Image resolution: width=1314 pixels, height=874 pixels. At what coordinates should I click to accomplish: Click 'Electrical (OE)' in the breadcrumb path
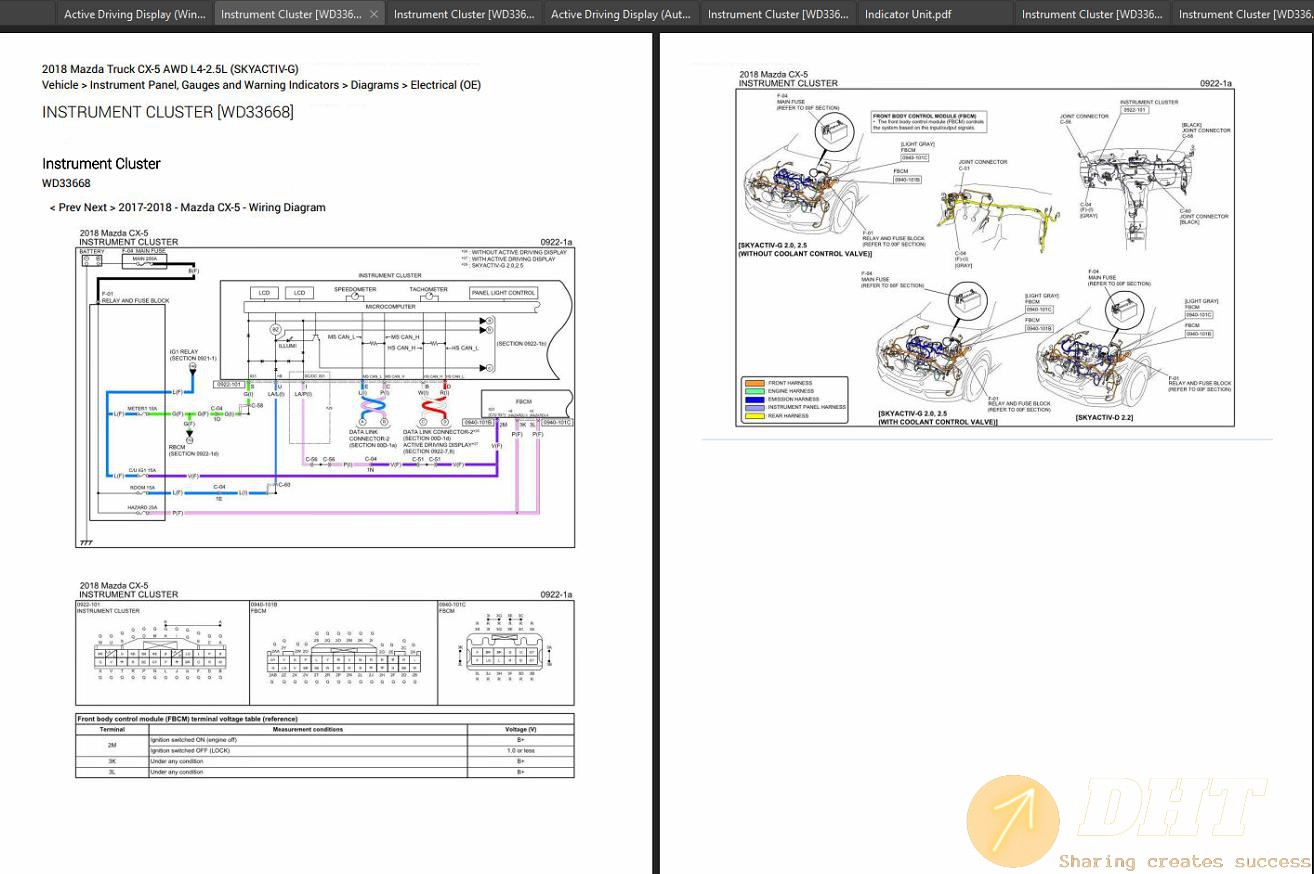pyautogui.click(x=446, y=85)
